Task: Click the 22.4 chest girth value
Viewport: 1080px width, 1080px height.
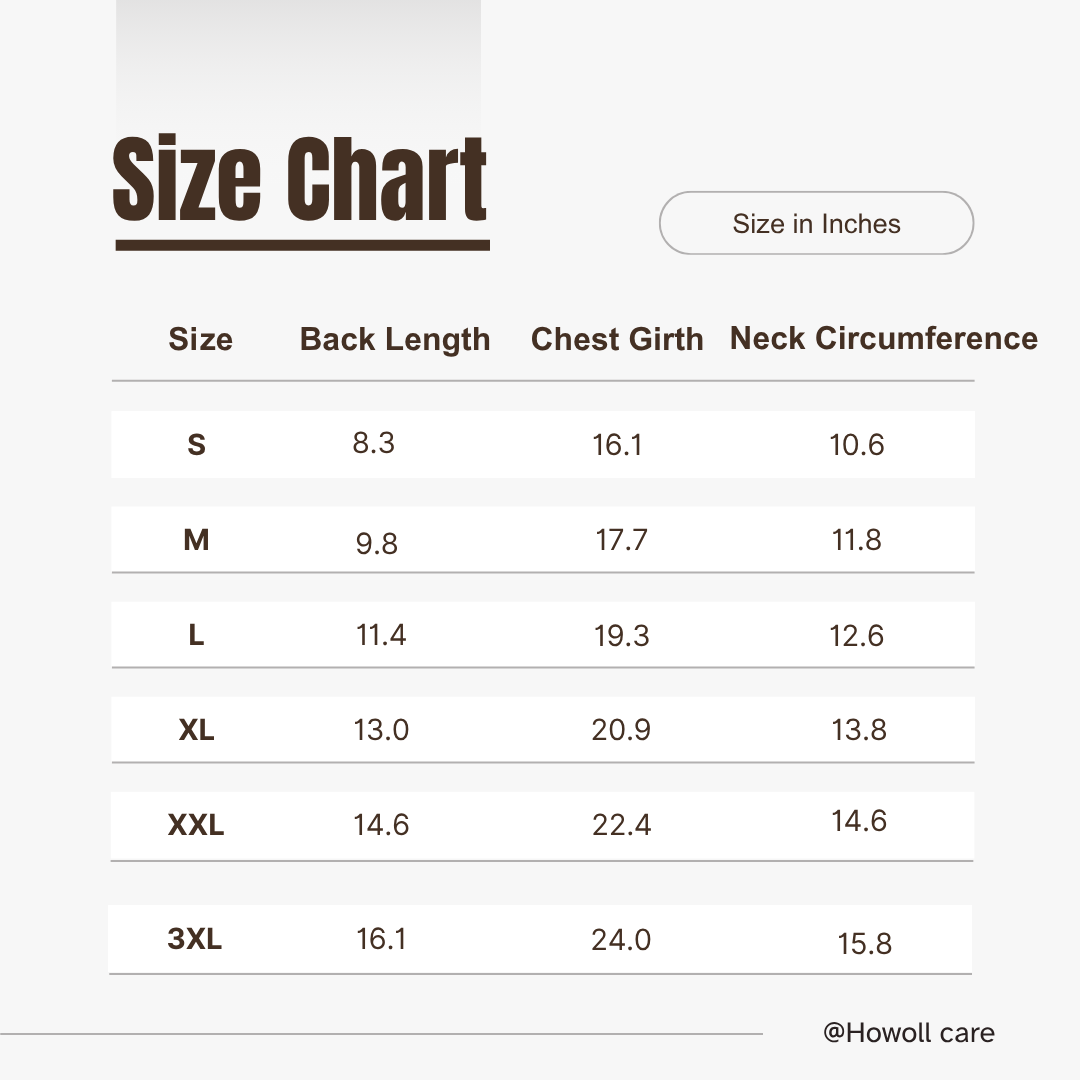Action: pyautogui.click(x=622, y=825)
